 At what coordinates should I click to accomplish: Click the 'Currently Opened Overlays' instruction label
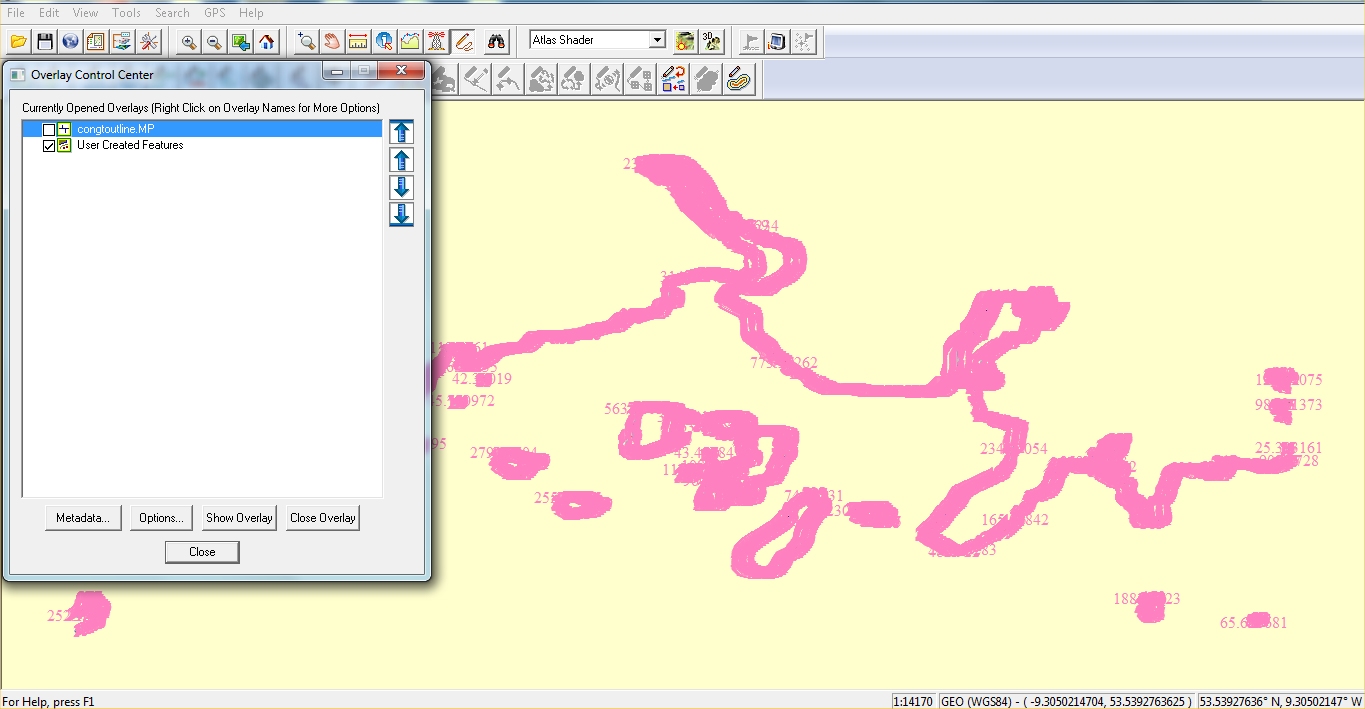pos(201,107)
